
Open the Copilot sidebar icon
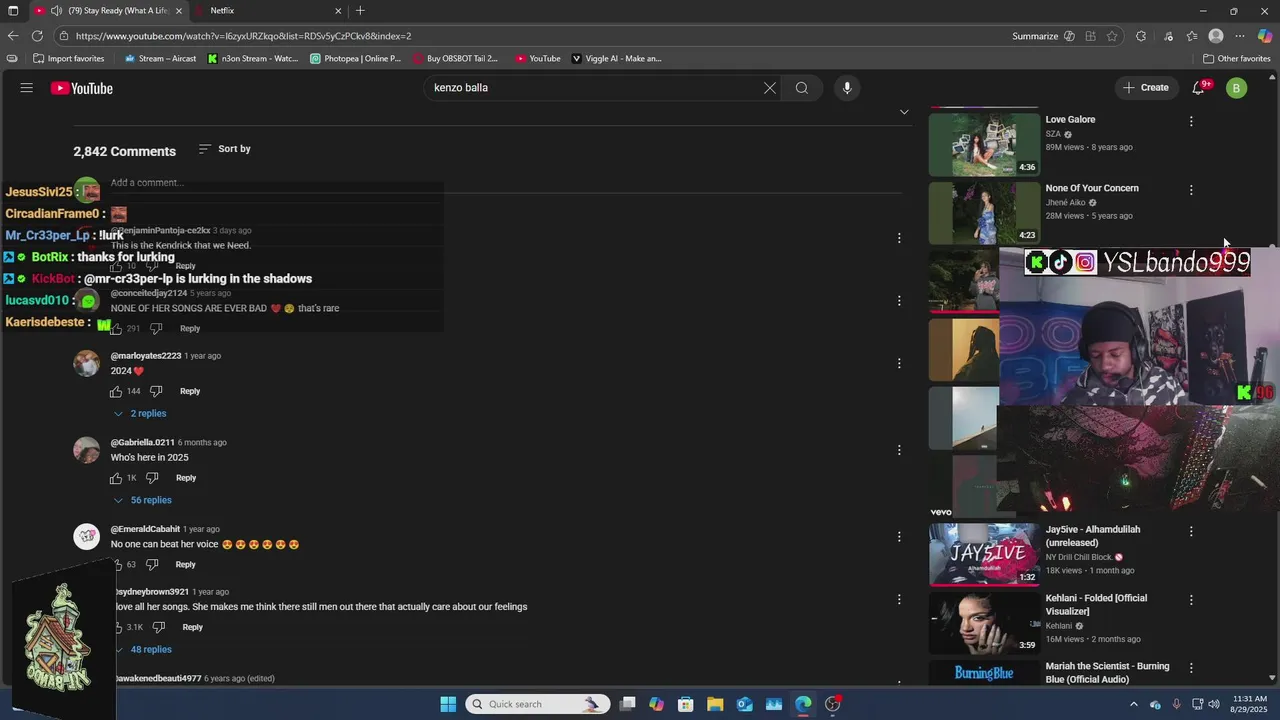click(1265, 36)
